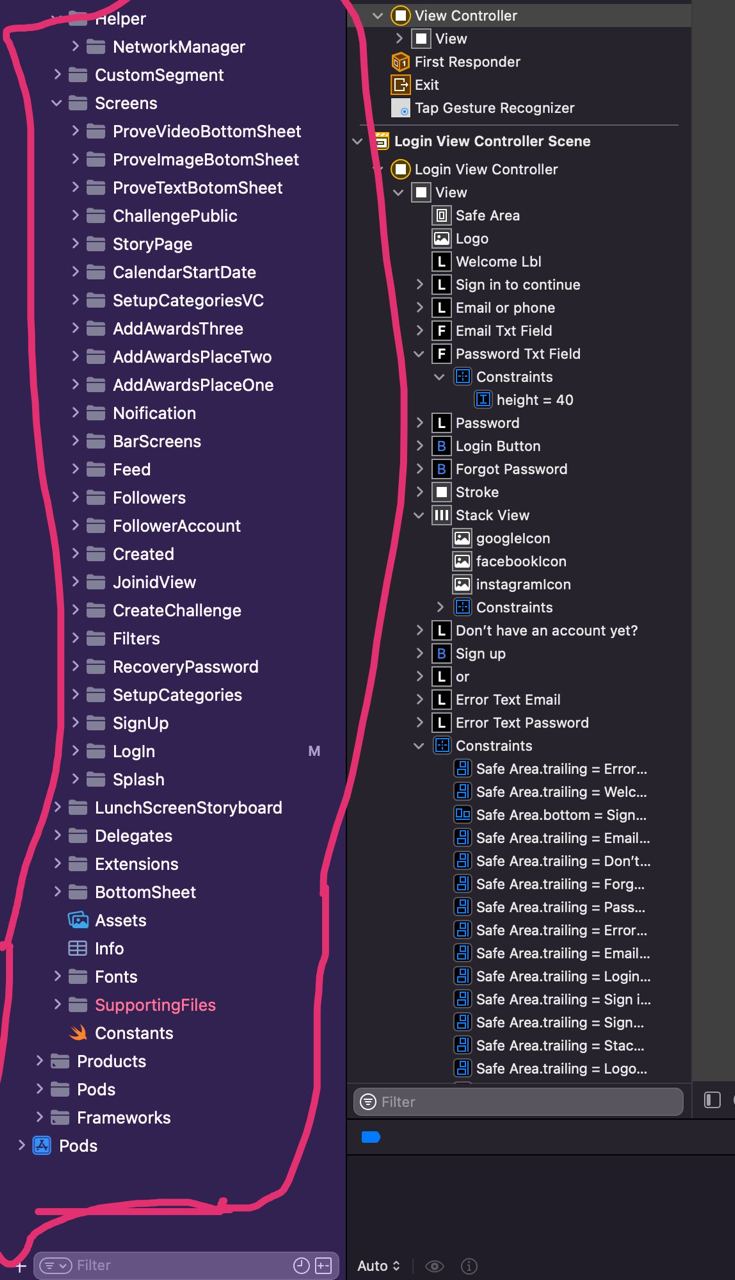Select the RecoveryPassword folder
Screen dimensions: 735x1280
[185, 667]
